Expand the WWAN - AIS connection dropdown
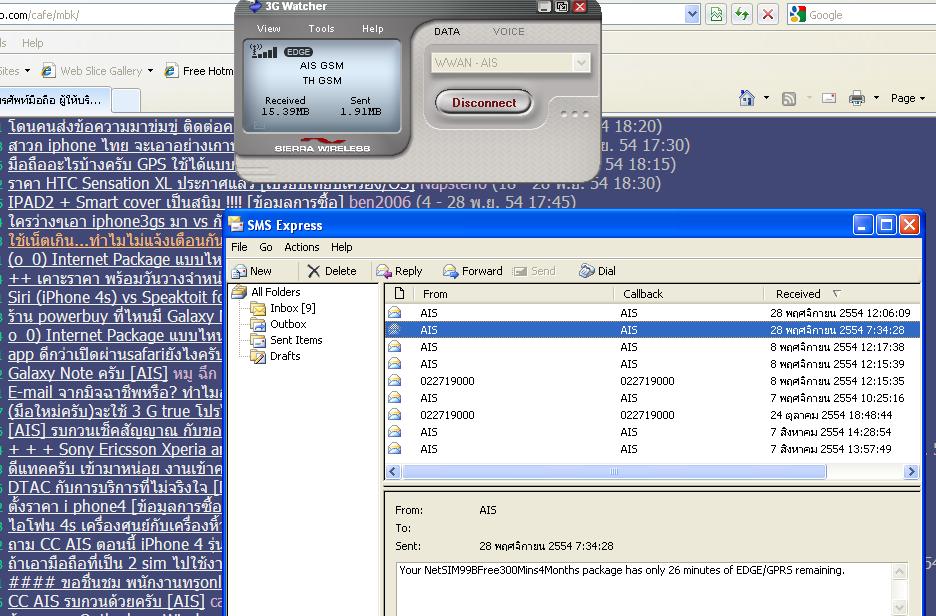Viewport: 936px width, 616px height. click(x=581, y=63)
